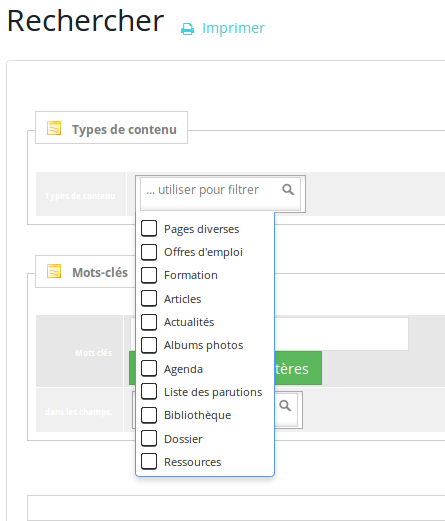The image size is (445, 521).
Task: Click the yellow note icon beside Mots-clés
Action: 54,271
